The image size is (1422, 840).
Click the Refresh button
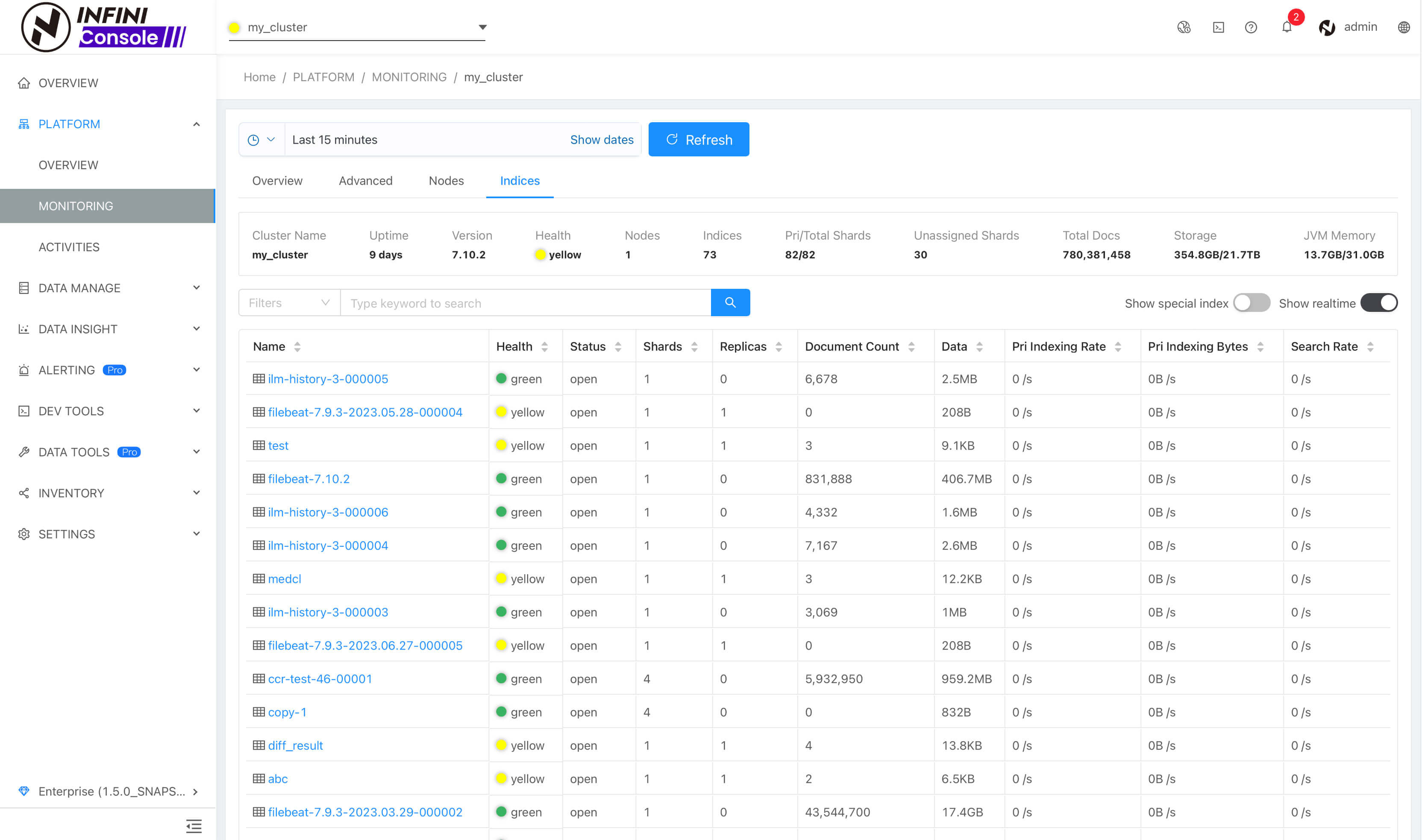[699, 140]
